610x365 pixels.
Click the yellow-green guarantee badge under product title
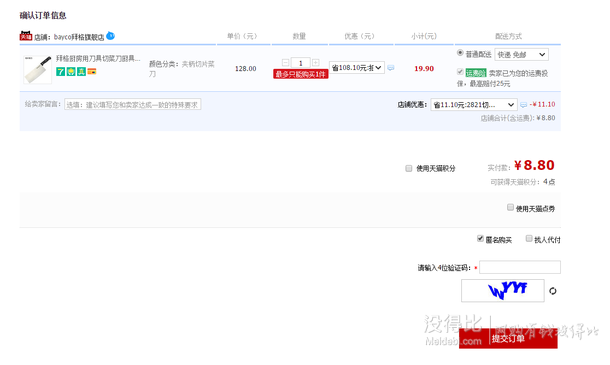coord(71,71)
